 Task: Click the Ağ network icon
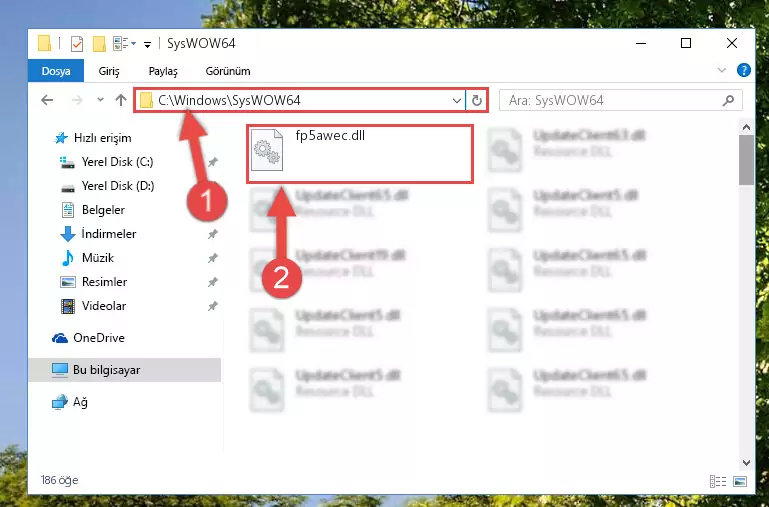pos(60,402)
